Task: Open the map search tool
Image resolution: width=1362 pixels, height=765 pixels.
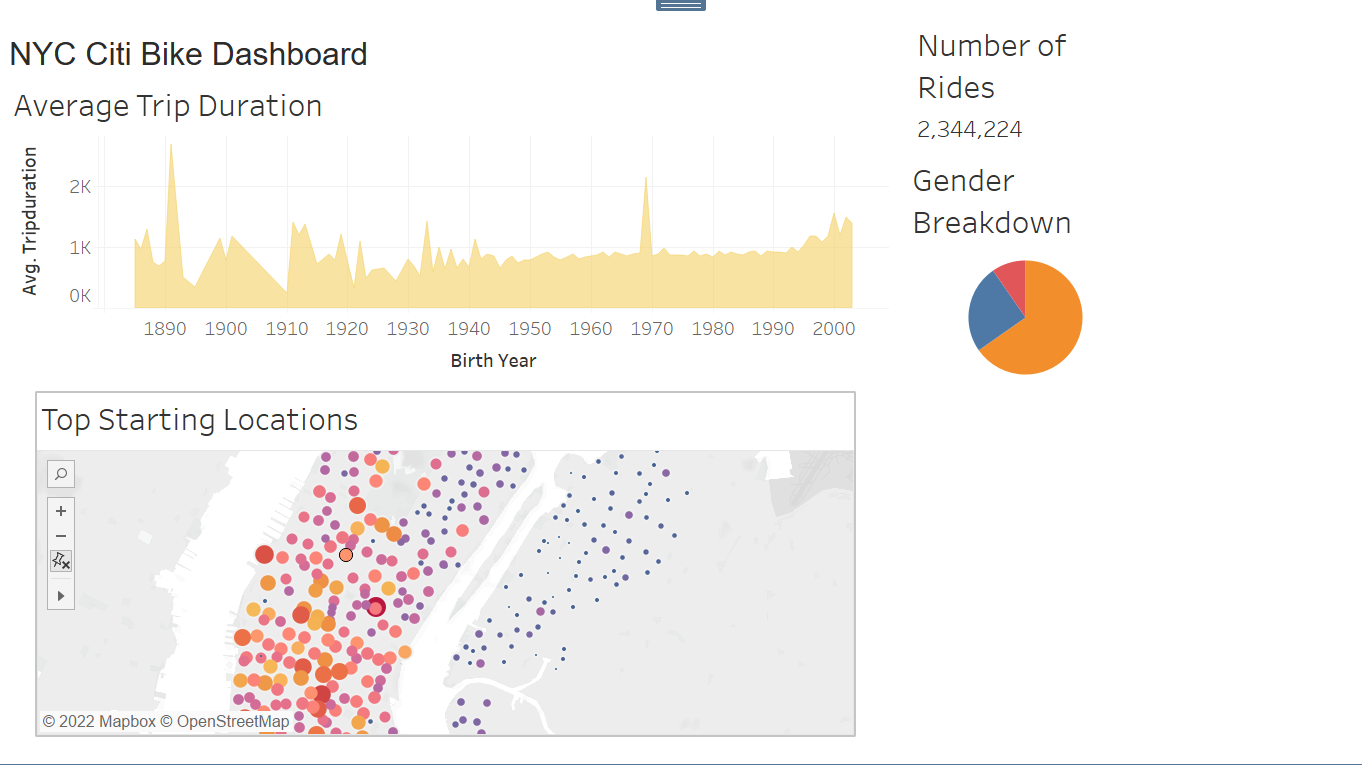Action: (x=61, y=473)
